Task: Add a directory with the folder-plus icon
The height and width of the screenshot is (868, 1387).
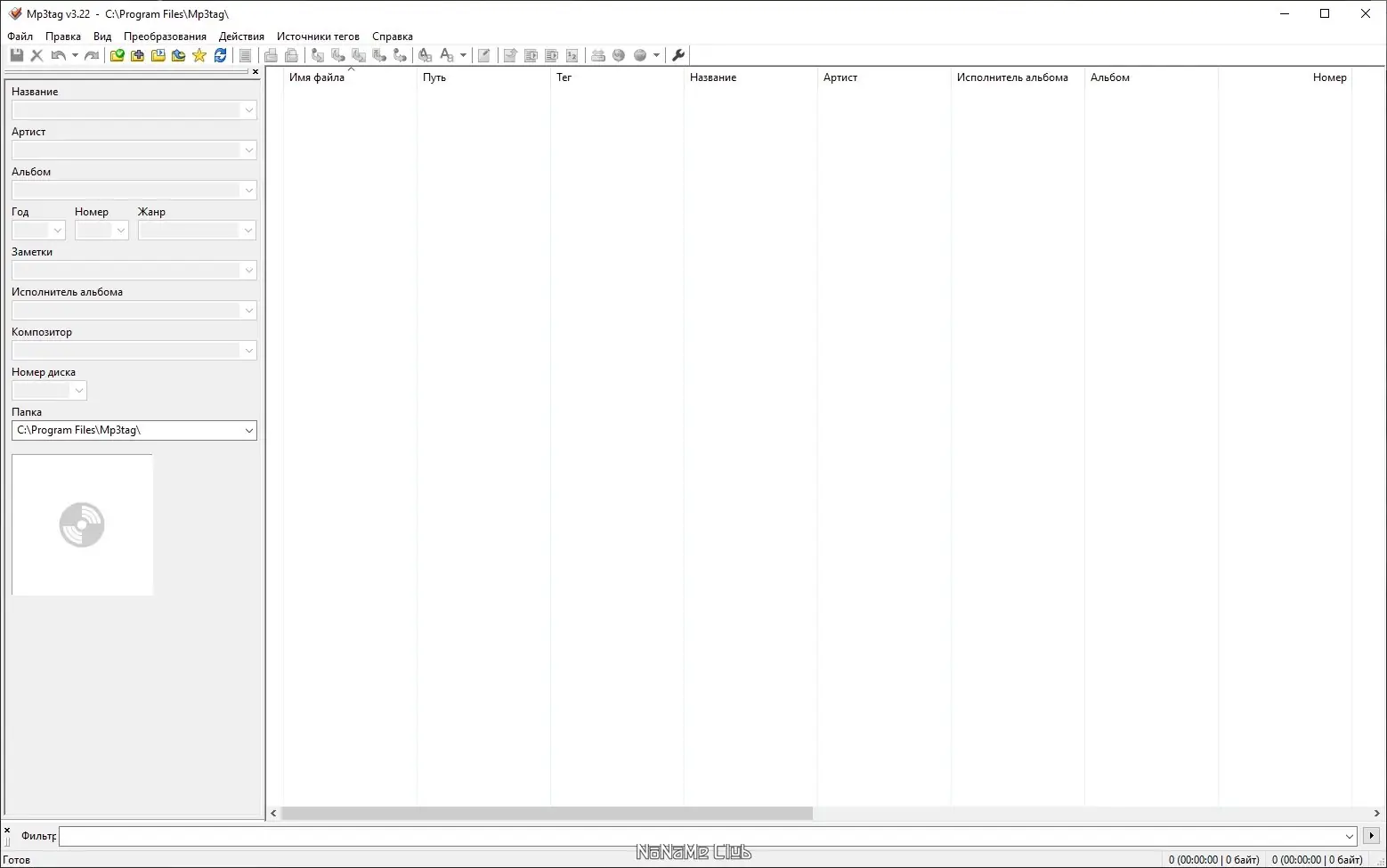Action: pos(137,55)
